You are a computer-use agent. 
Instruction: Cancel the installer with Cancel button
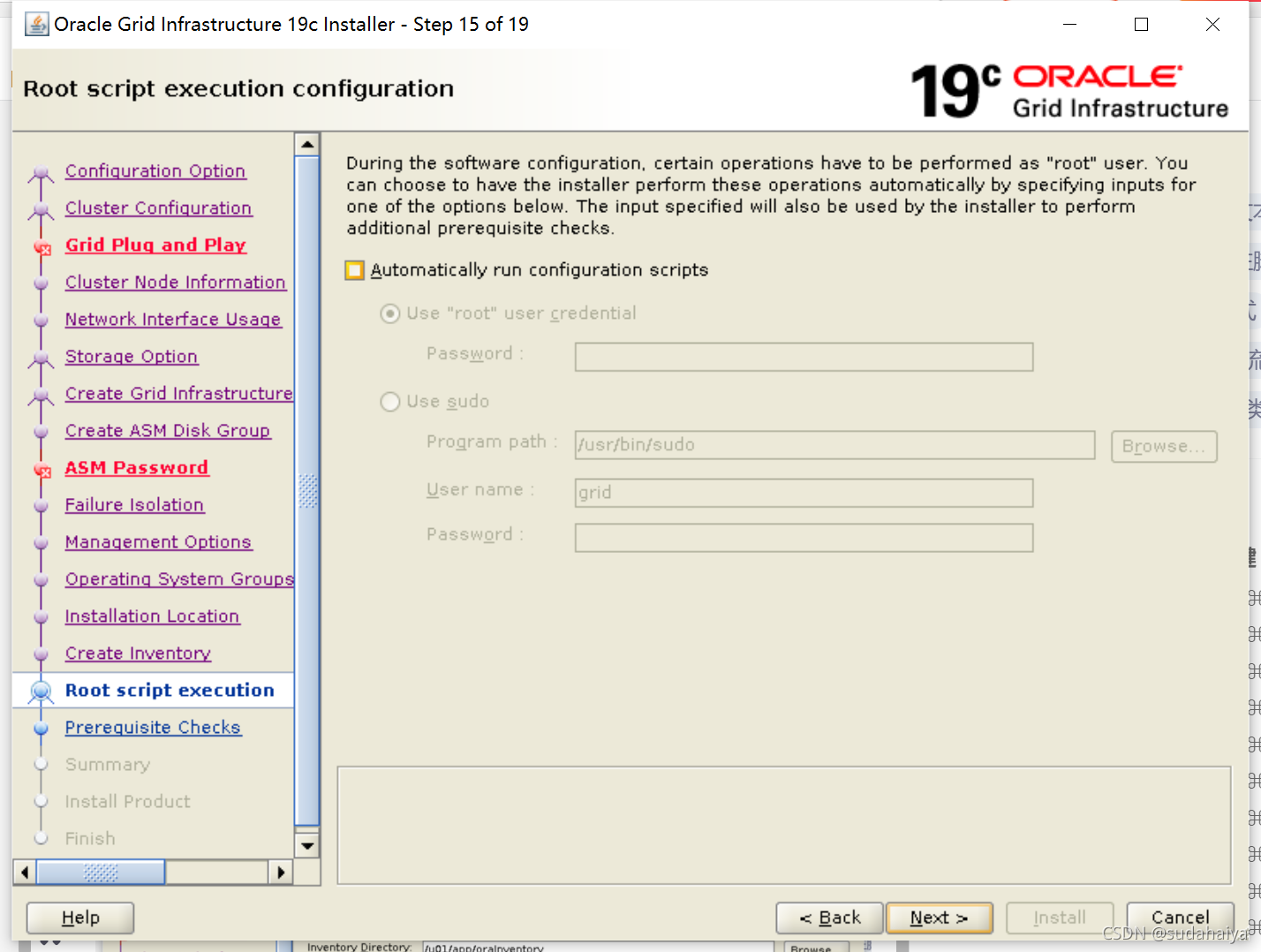(x=1181, y=918)
